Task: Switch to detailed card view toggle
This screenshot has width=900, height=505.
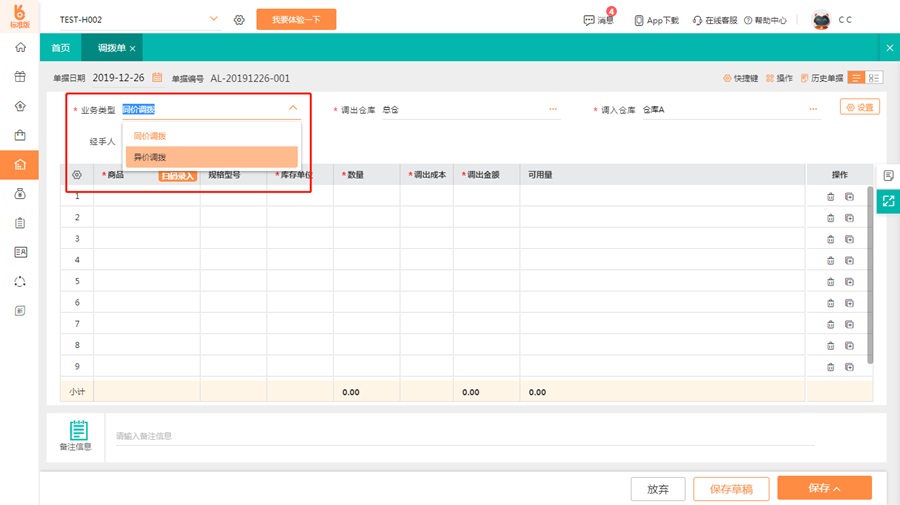Action: pos(874,78)
